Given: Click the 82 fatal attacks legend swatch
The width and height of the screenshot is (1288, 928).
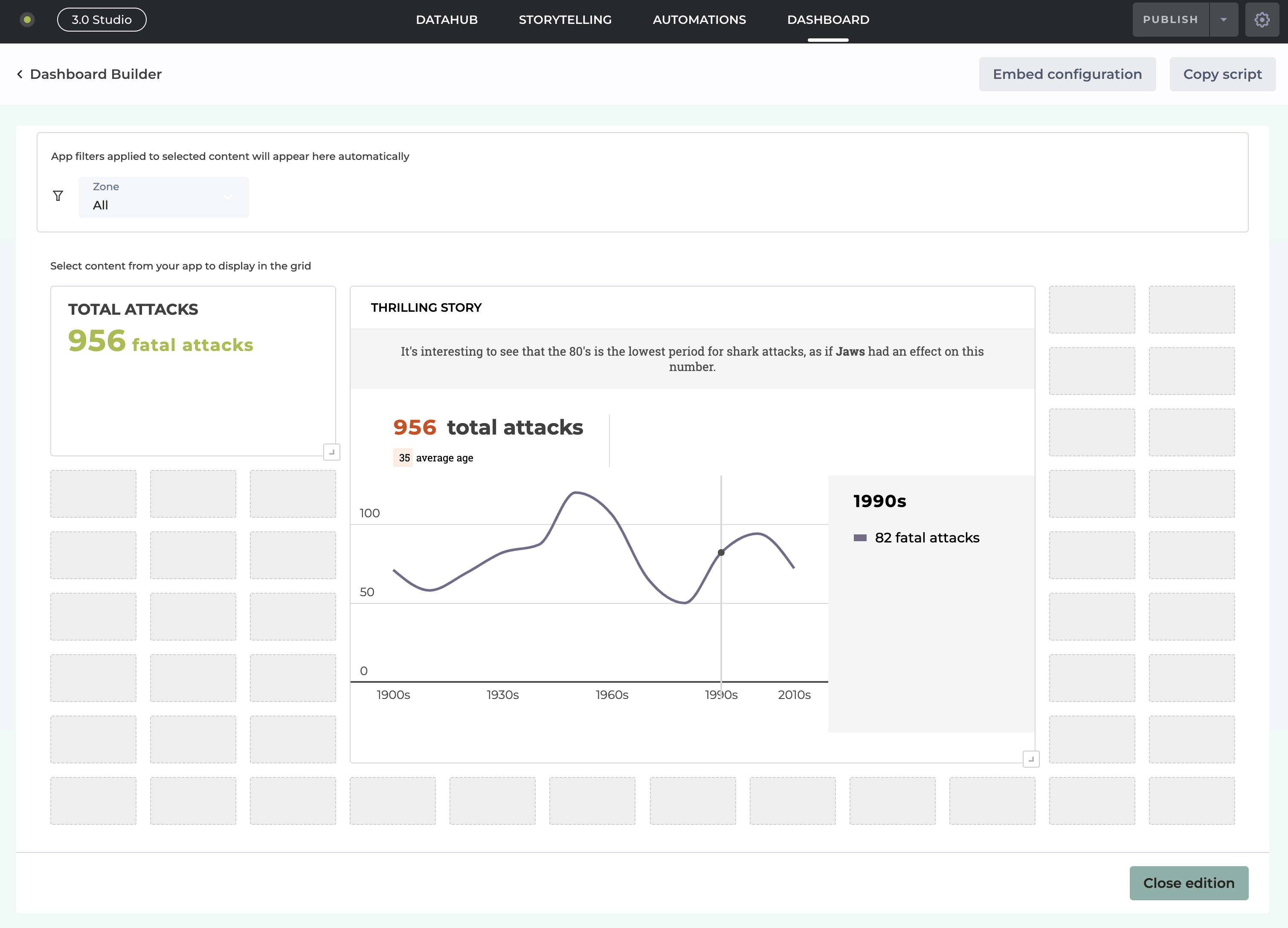Looking at the screenshot, I should (860, 538).
